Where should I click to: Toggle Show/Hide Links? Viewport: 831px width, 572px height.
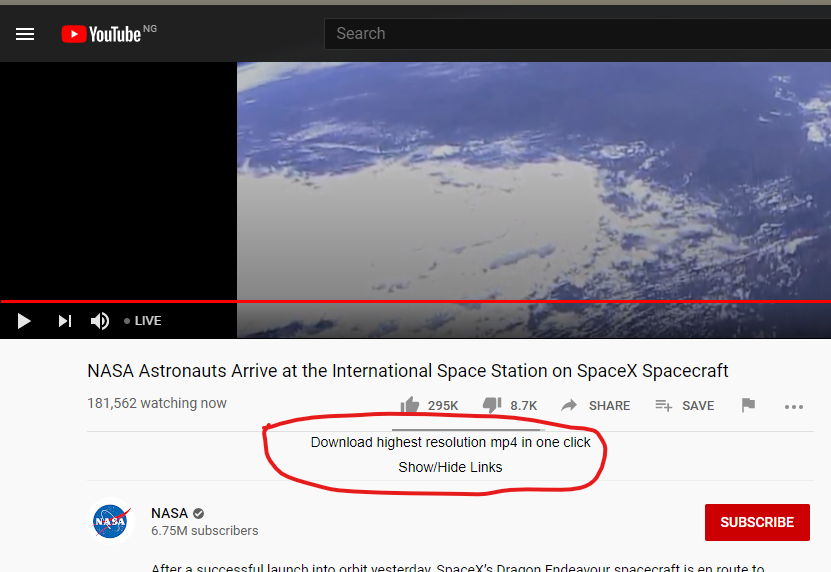pos(450,467)
